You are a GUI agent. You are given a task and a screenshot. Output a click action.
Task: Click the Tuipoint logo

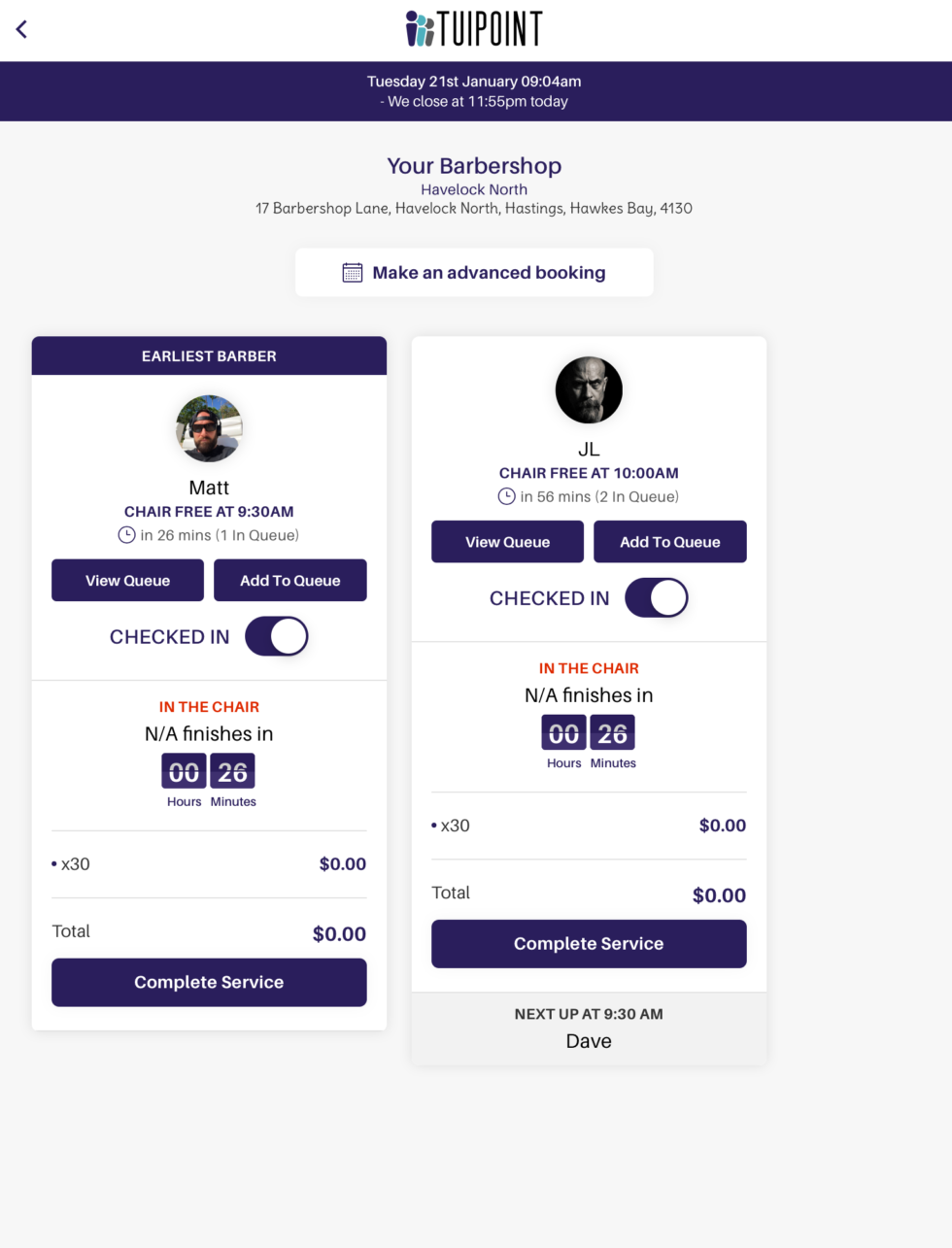tap(474, 28)
